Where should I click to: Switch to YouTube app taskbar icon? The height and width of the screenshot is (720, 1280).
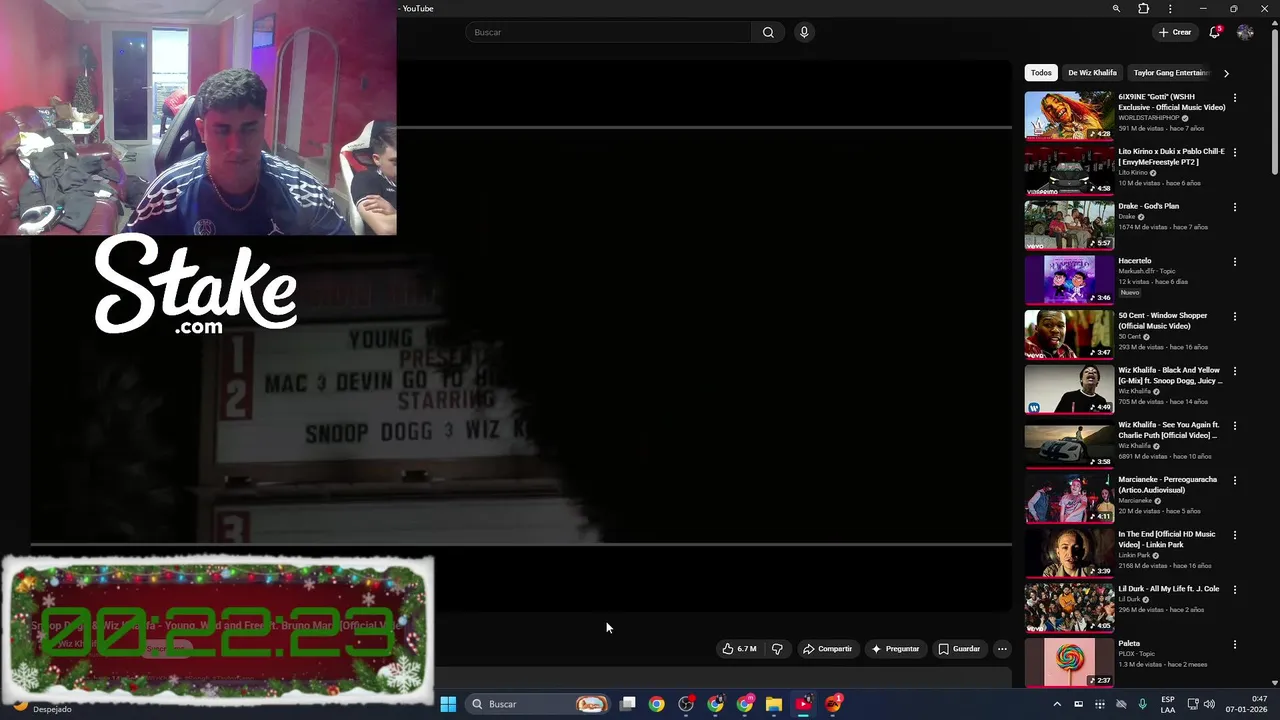(803, 704)
